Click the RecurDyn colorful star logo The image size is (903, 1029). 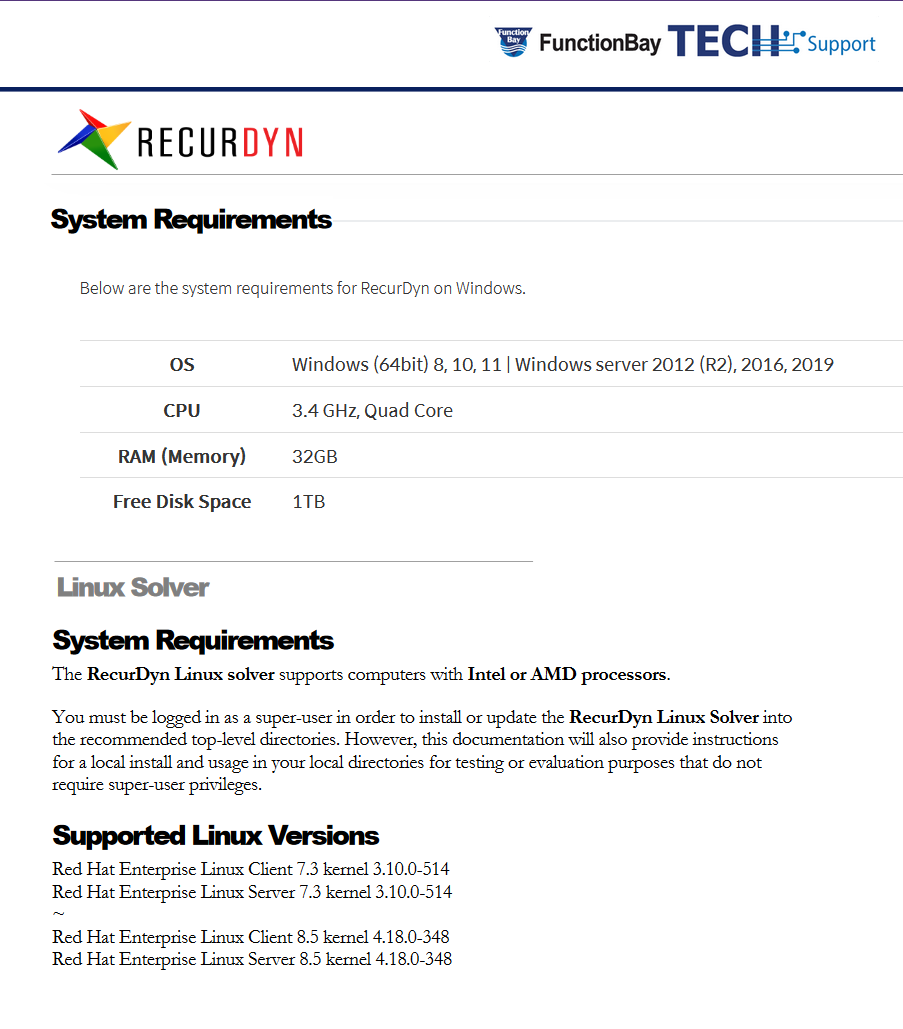point(94,140)
